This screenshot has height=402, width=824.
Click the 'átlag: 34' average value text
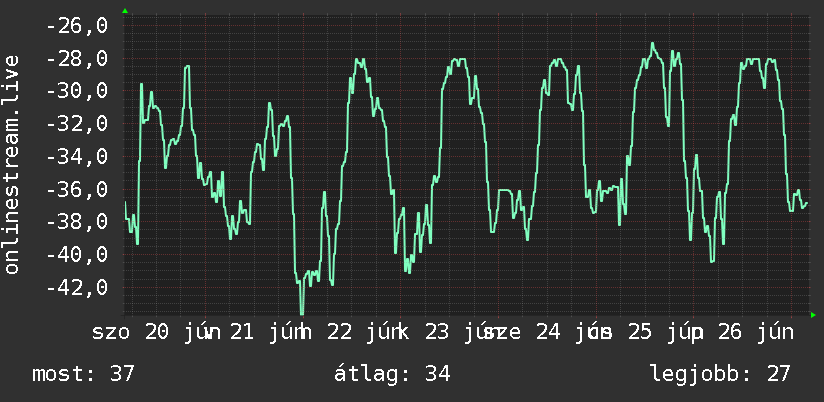click(x=392, y=374)
